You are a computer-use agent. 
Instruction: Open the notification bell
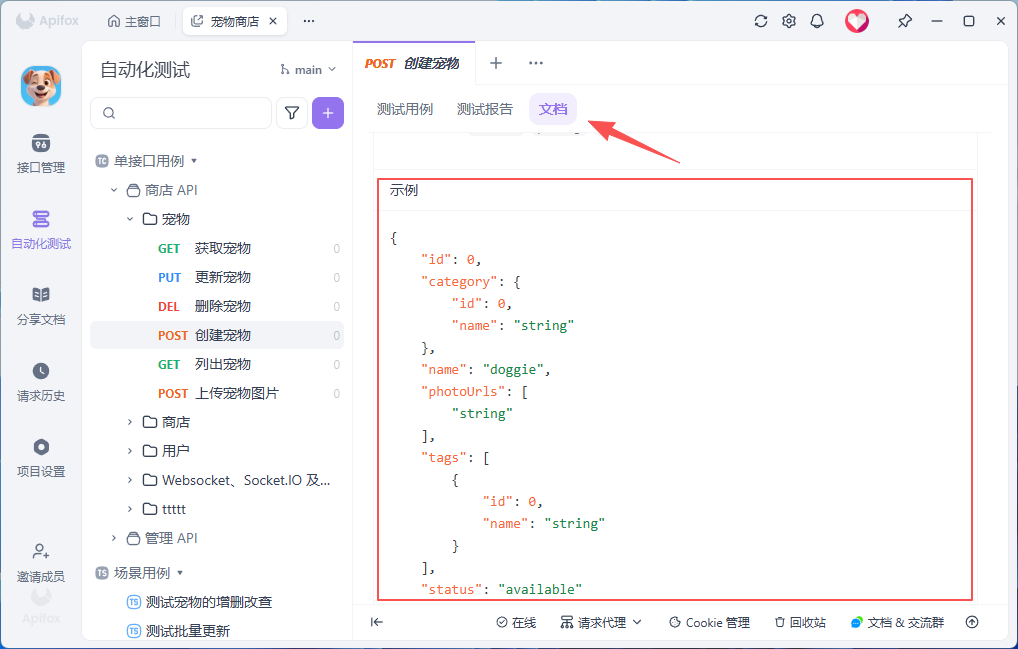pos(817,21)
